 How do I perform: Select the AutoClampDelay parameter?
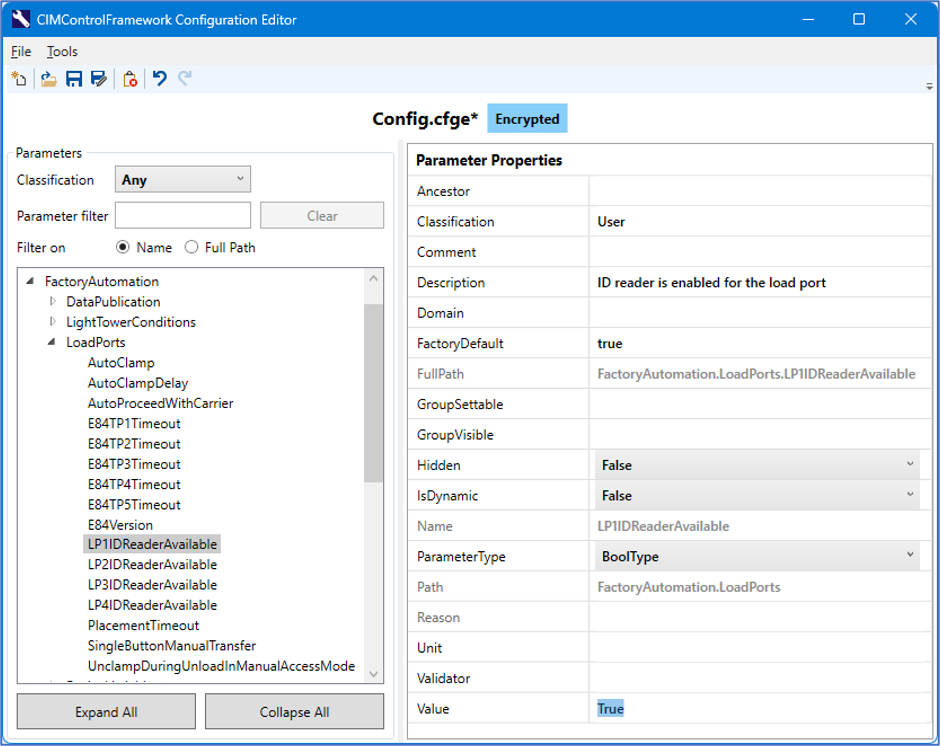tap(138, 383)
